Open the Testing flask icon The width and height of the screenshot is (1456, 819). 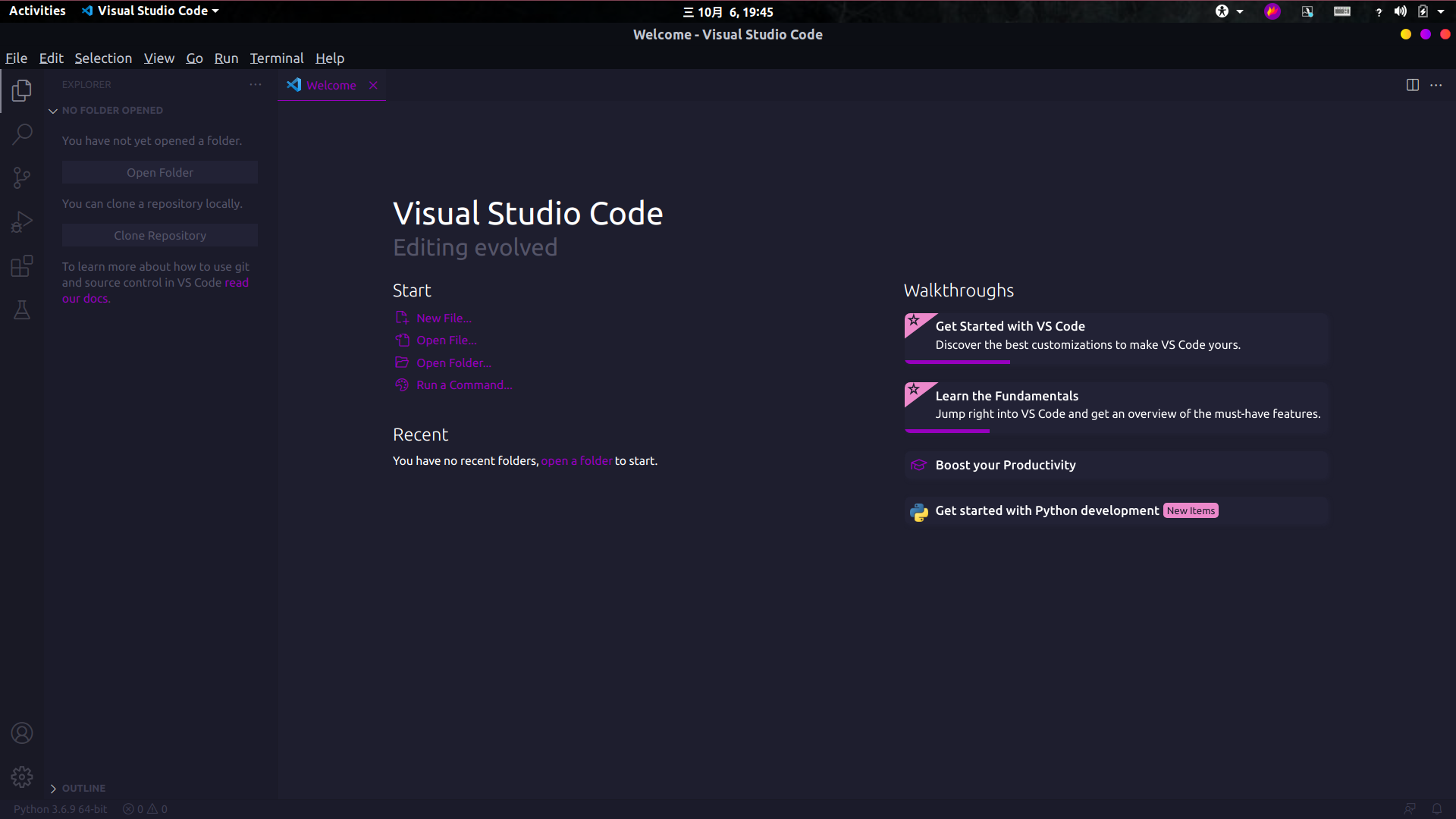22,310
